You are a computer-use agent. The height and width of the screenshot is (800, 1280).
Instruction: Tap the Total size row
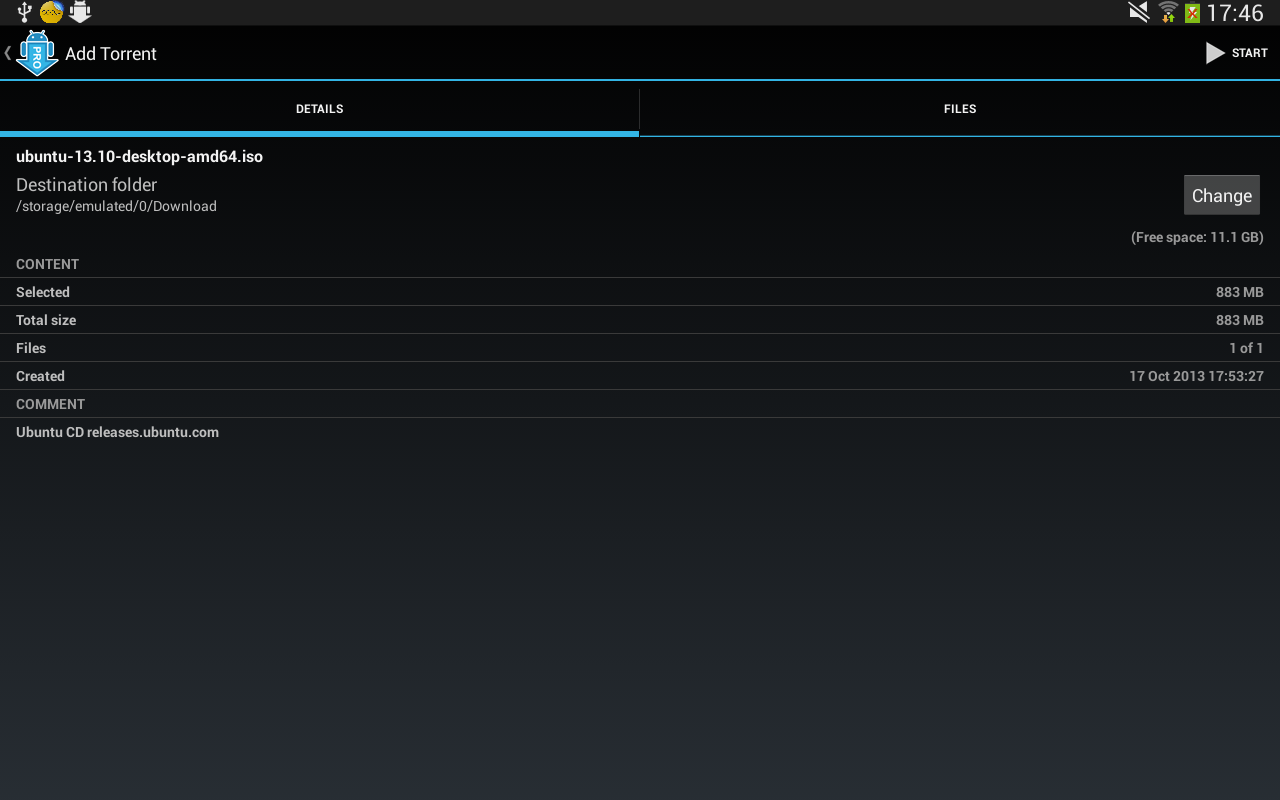coord(640,320)
